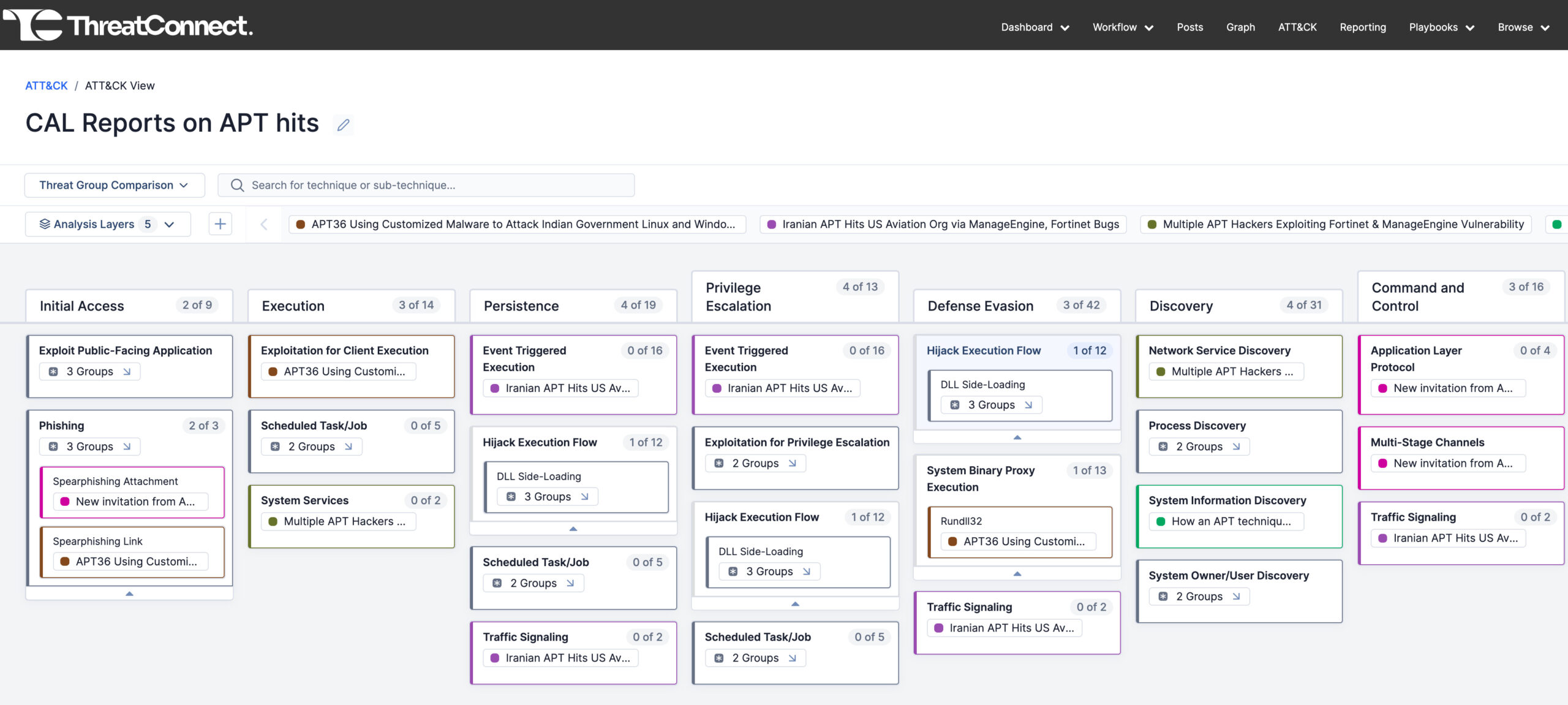Click the search magnifier icon
The image size is (1568, 705).
[238, 185]
